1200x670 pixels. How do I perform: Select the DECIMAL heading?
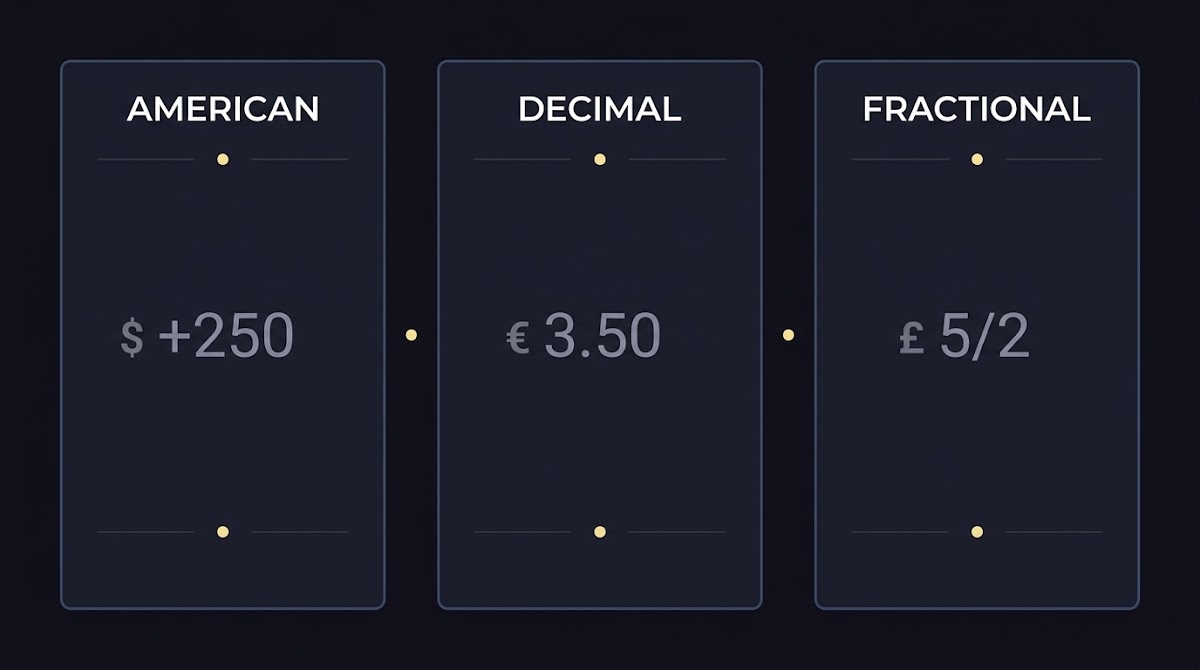[x=600, y=109]
